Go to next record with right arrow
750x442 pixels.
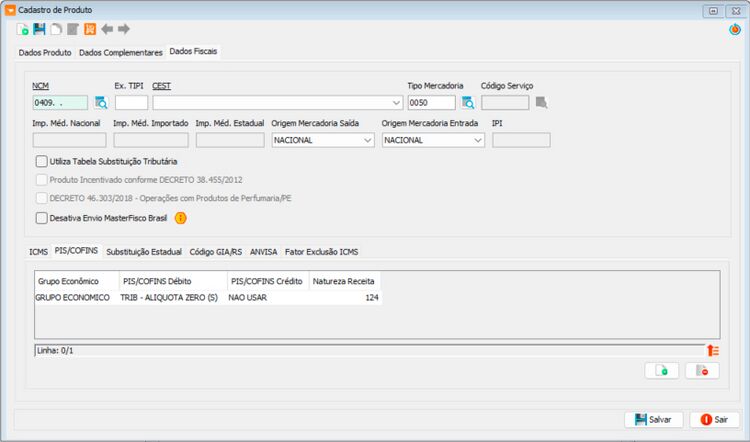click(124, 29)
